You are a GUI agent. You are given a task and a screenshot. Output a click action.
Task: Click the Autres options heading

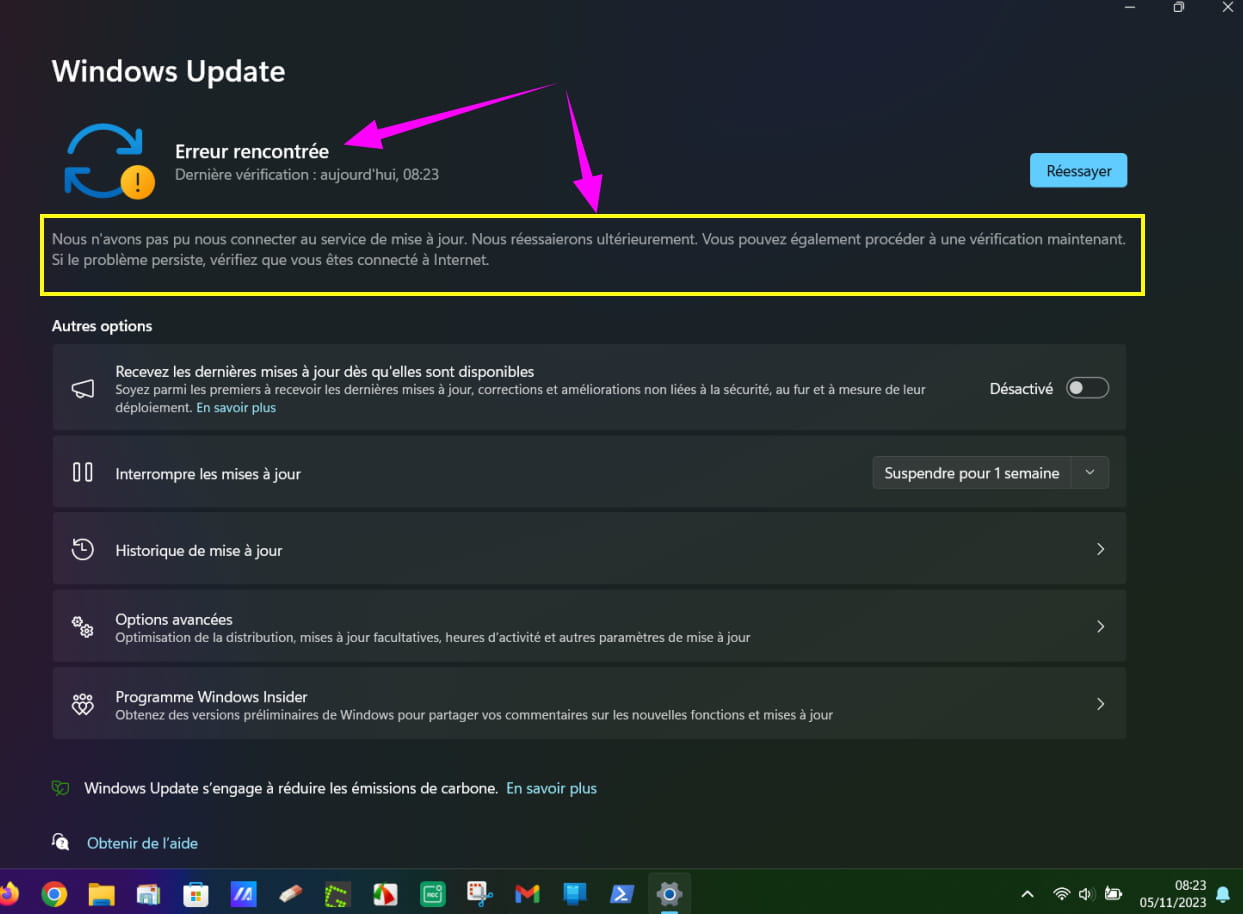(x=102, y=326)
